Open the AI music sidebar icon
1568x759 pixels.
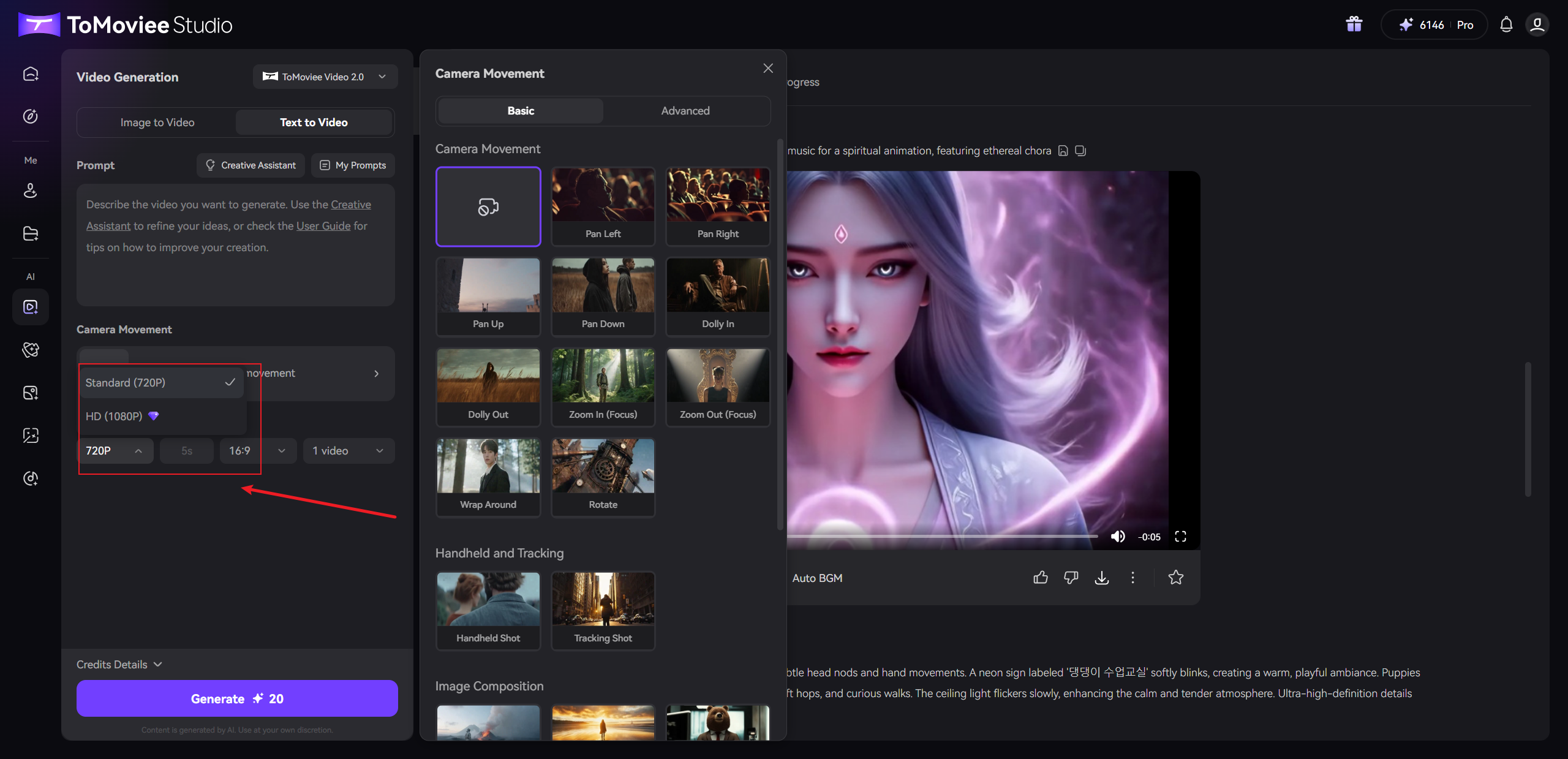coord(31,478)
